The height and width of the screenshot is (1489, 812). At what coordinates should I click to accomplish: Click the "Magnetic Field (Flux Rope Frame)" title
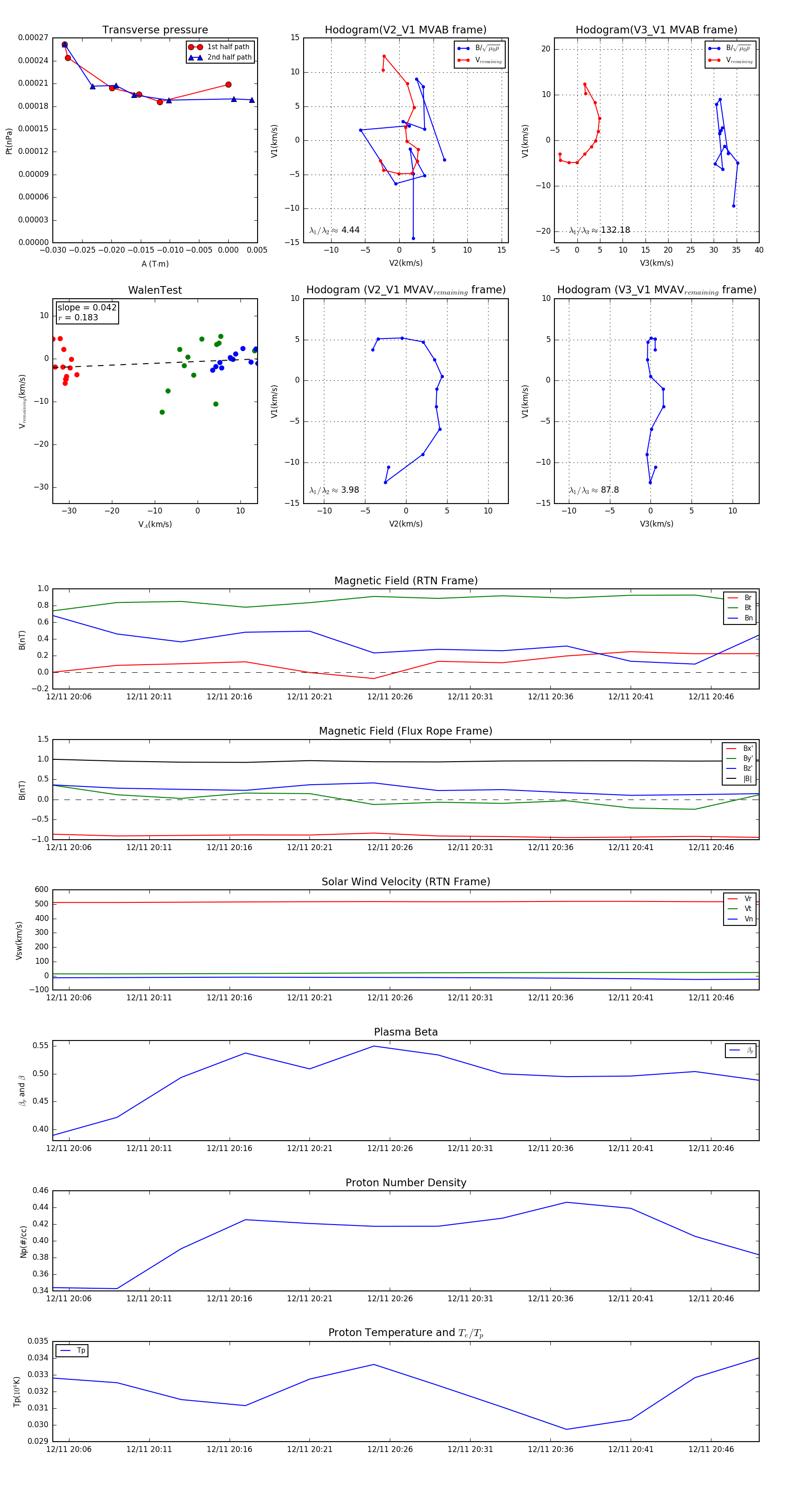406,731
